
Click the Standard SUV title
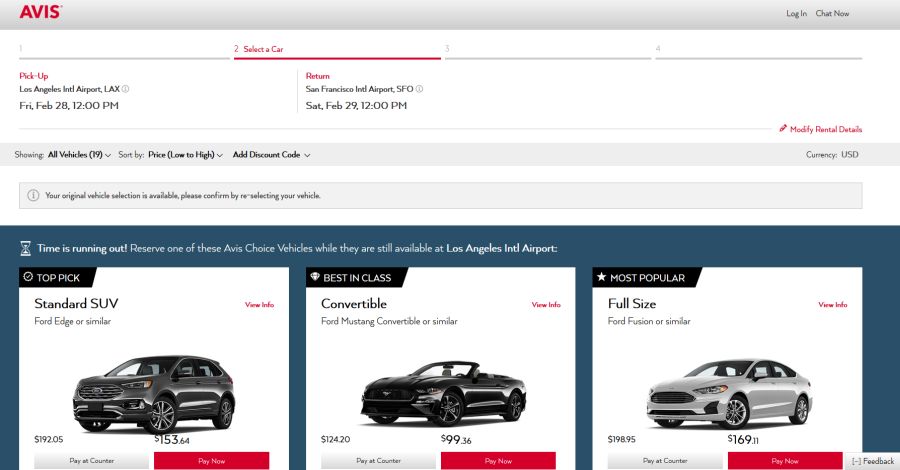[76, 304]
